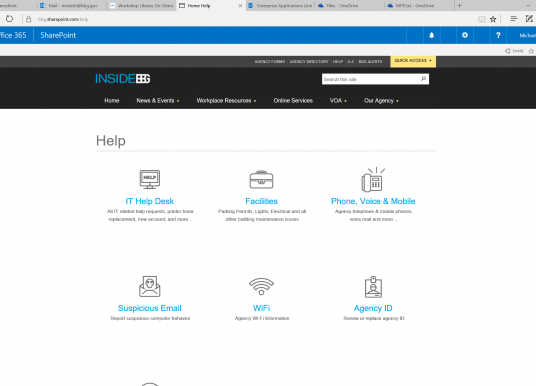This screenshot has height=386, width=536.
Task: Open the browser web note icon
Action: click(529, 19)
